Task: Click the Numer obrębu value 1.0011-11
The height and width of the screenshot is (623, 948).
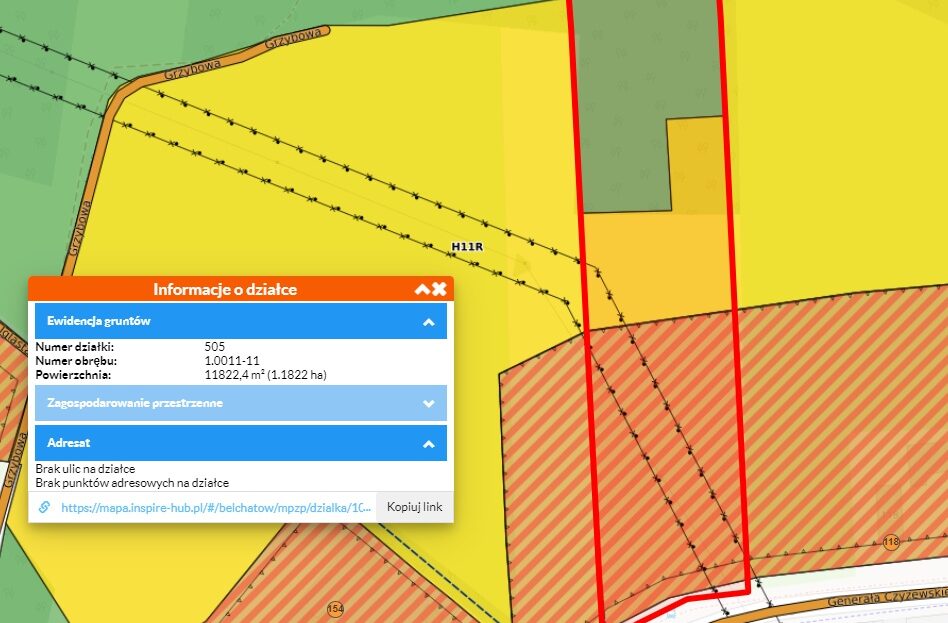Action: click(232, 361)
